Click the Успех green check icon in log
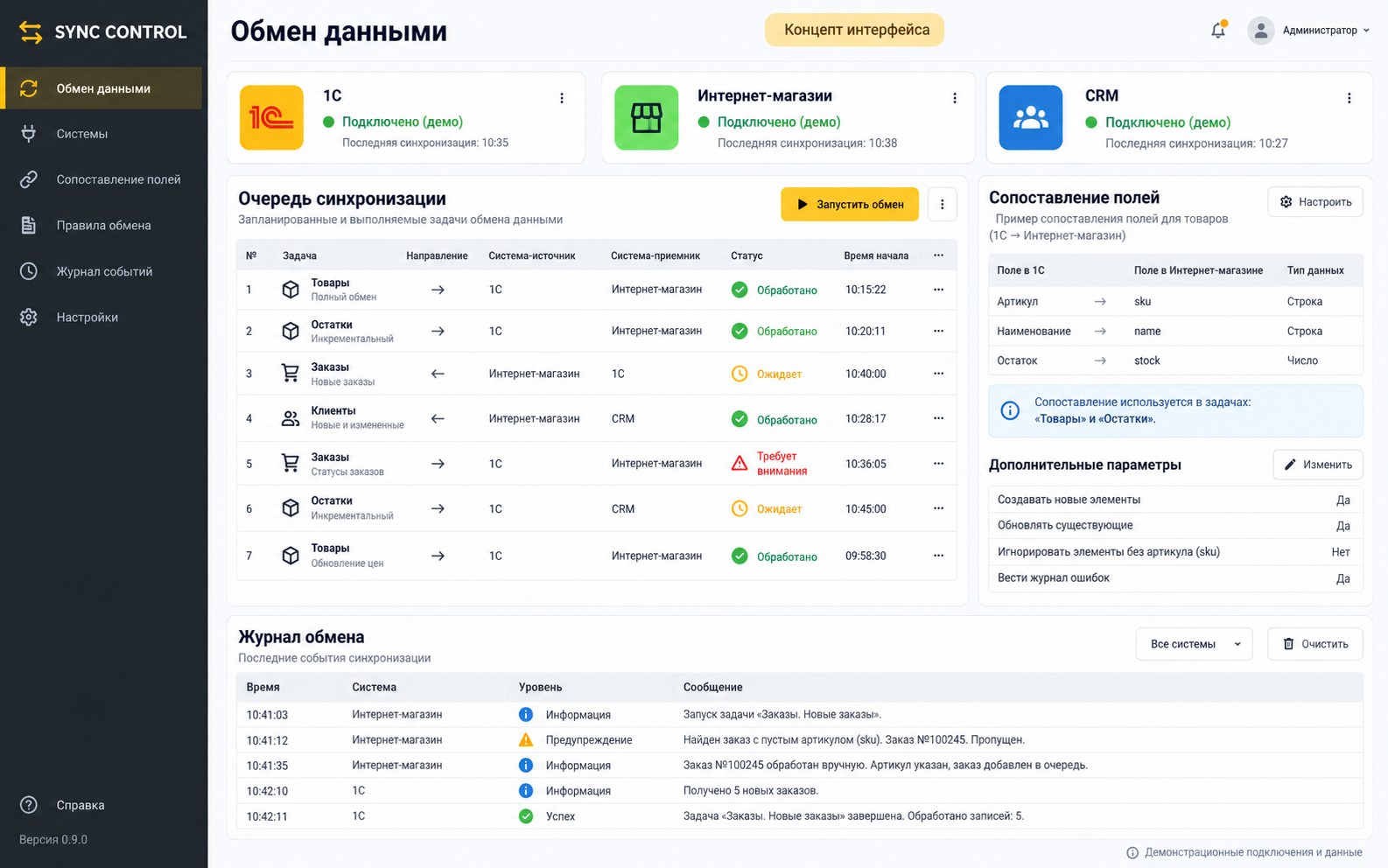 pyautogui.click(x=526, y=816)
